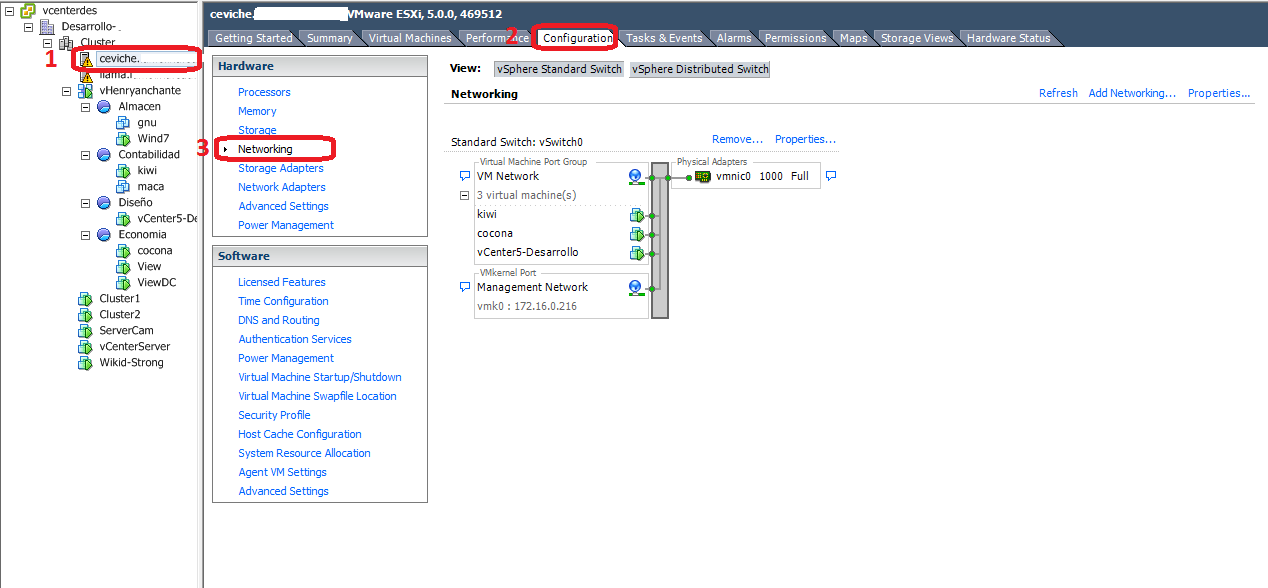Open the Virtual Machines tab

pyautogui.click(x=410, y=38)
